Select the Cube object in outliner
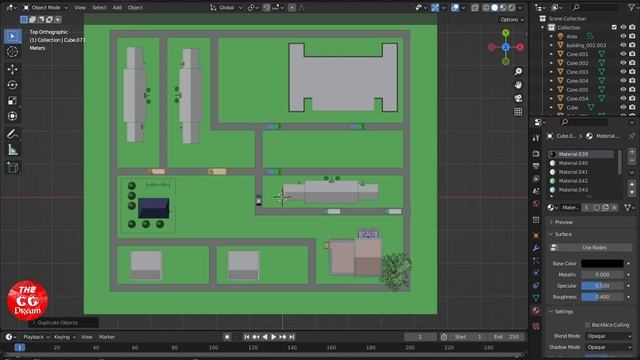 click(572, 108)
